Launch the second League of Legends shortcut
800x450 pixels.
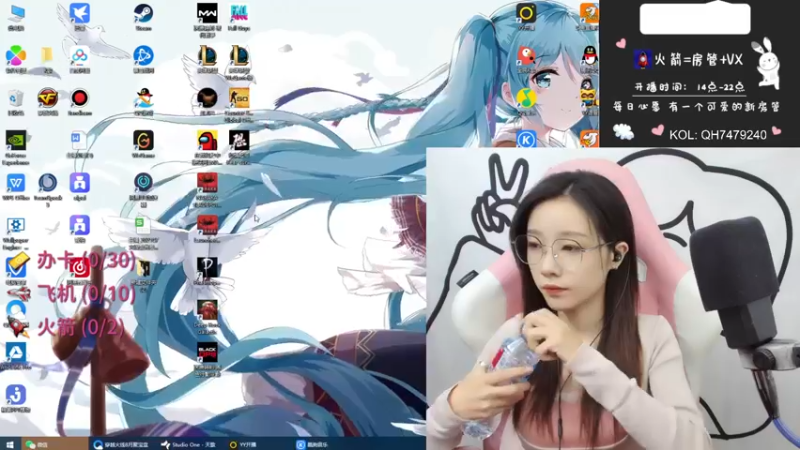[239, 56]
